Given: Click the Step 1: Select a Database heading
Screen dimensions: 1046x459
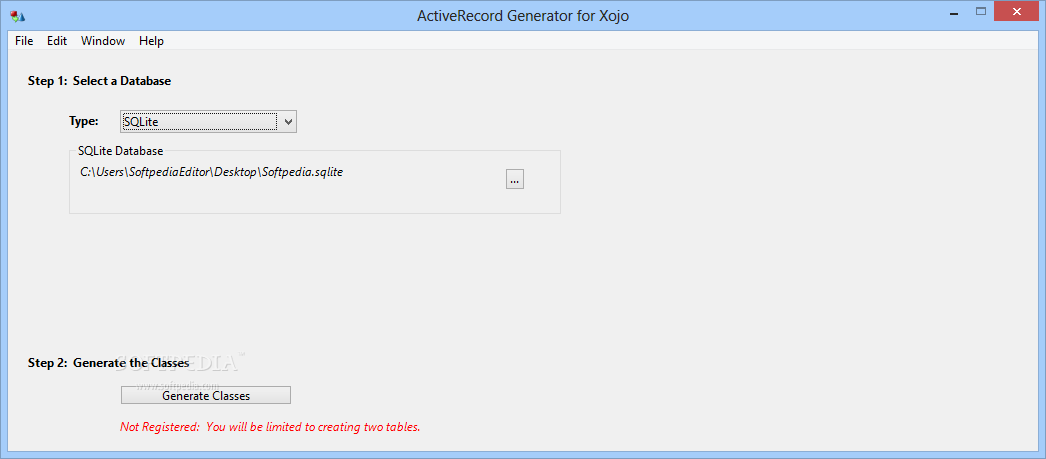Looking at the screenshot, I should [99, 81].
